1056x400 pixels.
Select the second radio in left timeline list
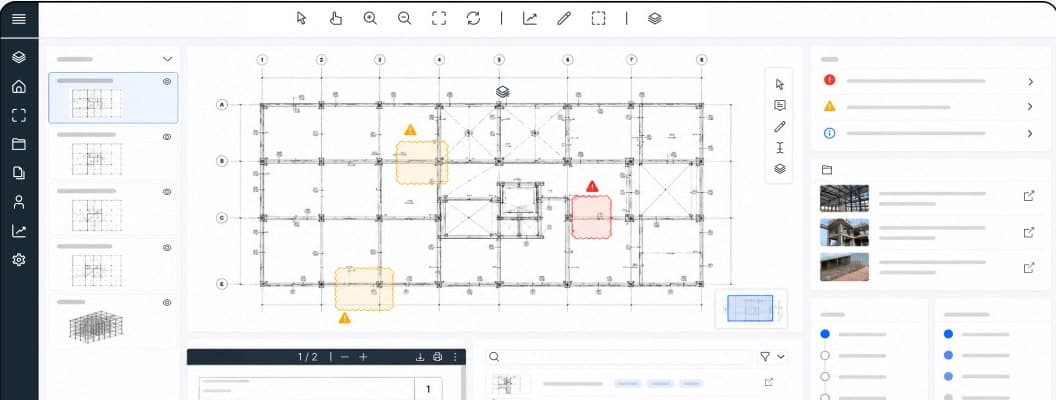click(x=825, y=355)
